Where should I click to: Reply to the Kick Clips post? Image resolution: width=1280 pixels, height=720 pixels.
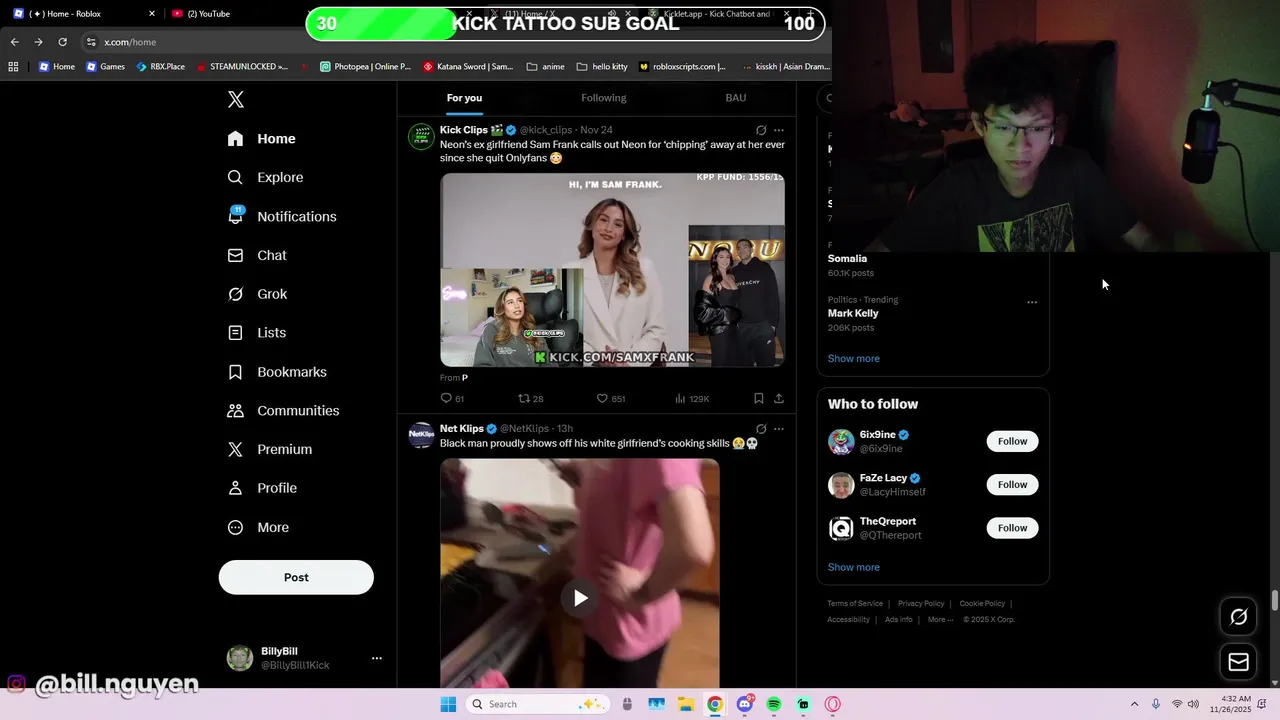pyautogui.click(x=453, y=398)
